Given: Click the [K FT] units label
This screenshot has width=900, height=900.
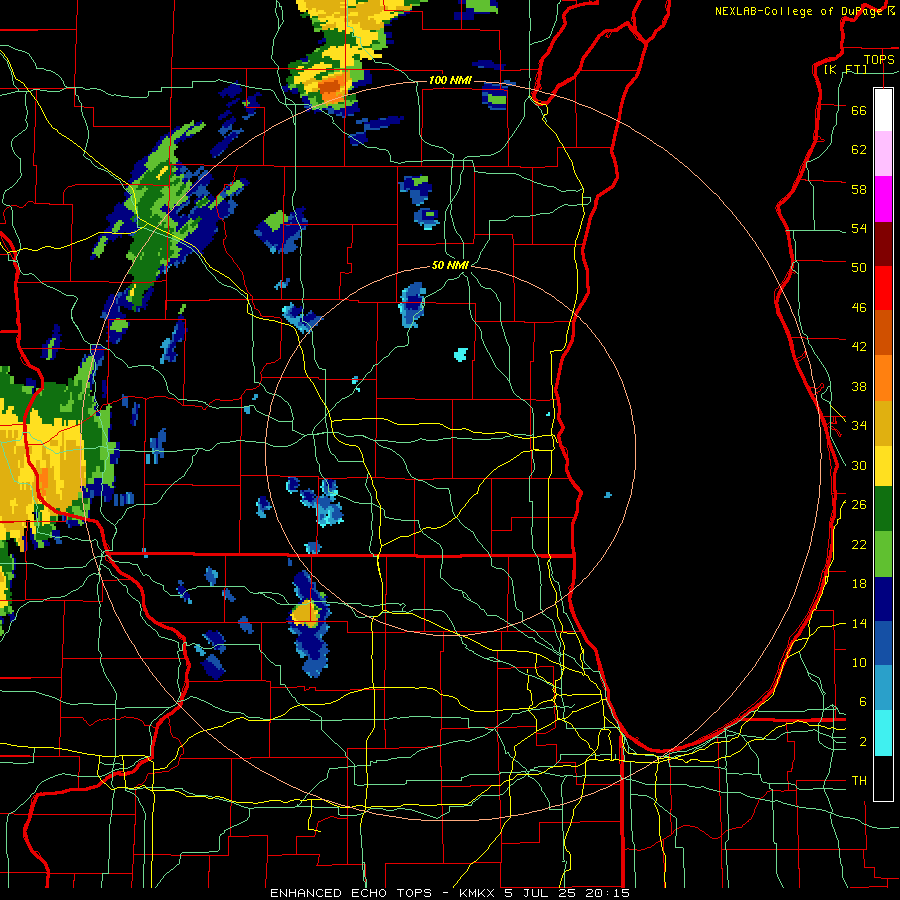Looking at the screenshot, I should (x=845, y=69).
